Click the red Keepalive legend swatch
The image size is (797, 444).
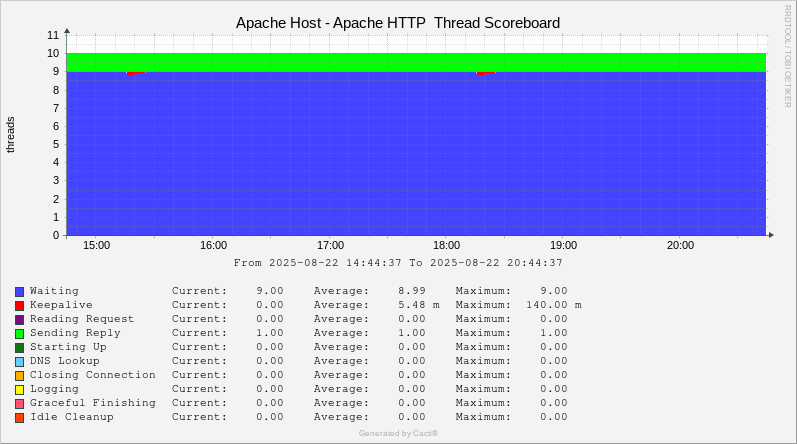[x=19, y=306]
